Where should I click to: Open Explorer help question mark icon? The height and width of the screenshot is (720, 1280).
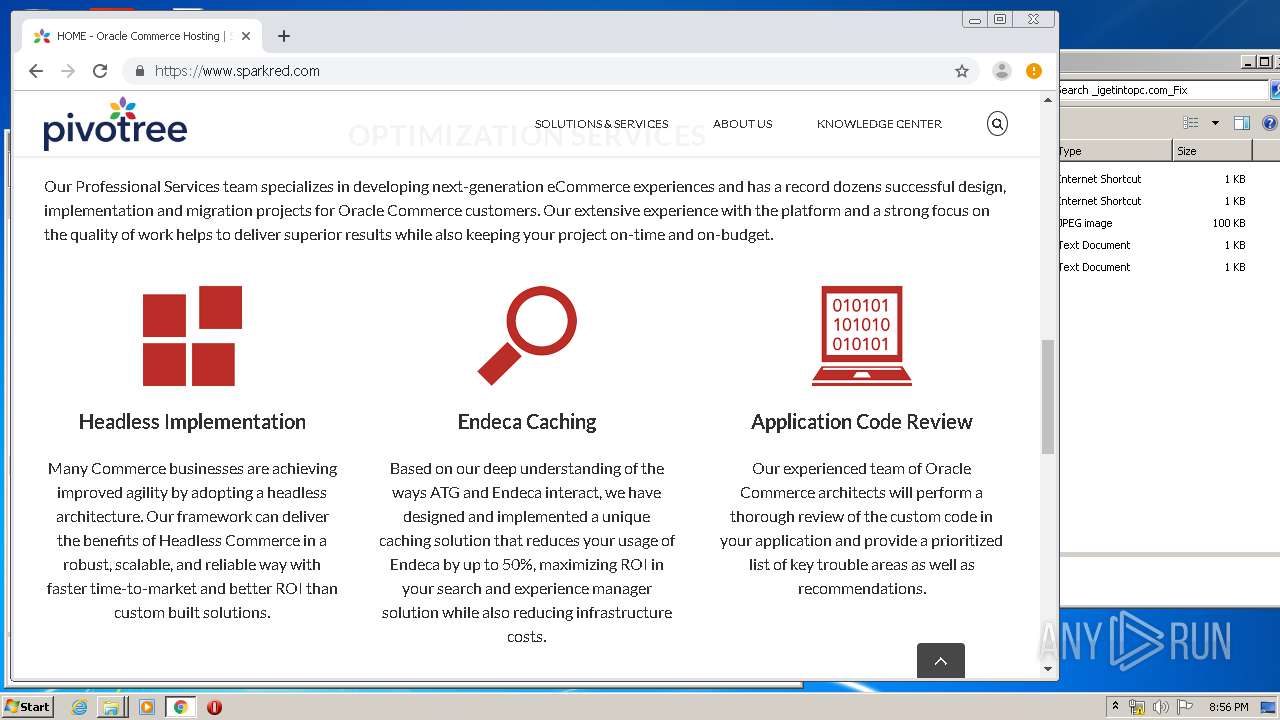coord(1270,123)
